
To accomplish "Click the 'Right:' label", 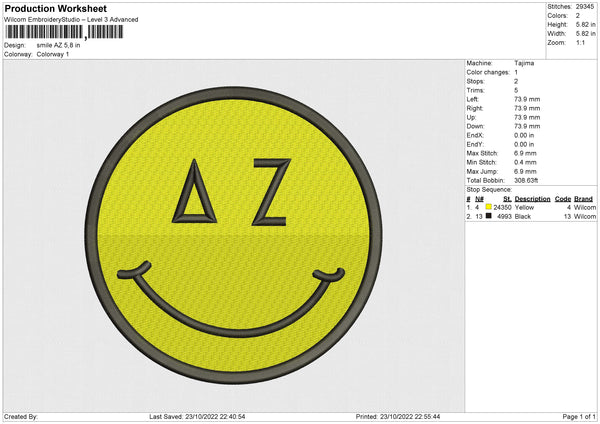I will pos(474,108).
